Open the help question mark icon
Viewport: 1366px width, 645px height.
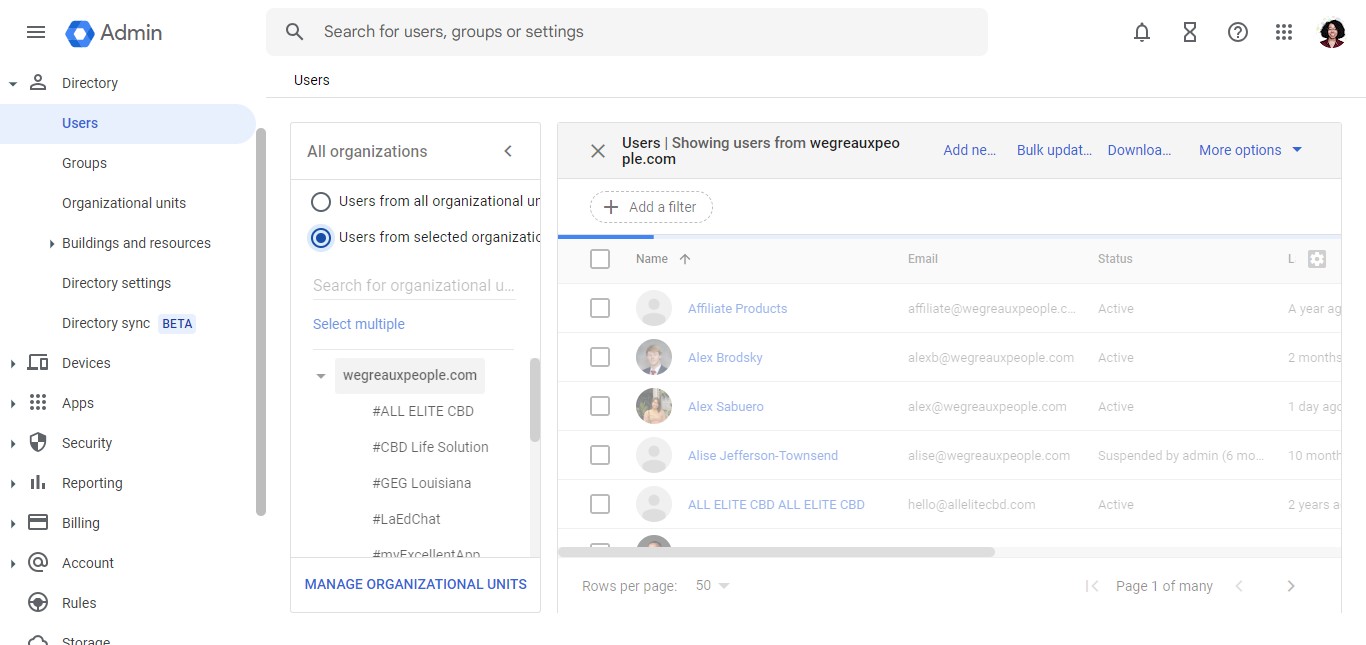1238,32
